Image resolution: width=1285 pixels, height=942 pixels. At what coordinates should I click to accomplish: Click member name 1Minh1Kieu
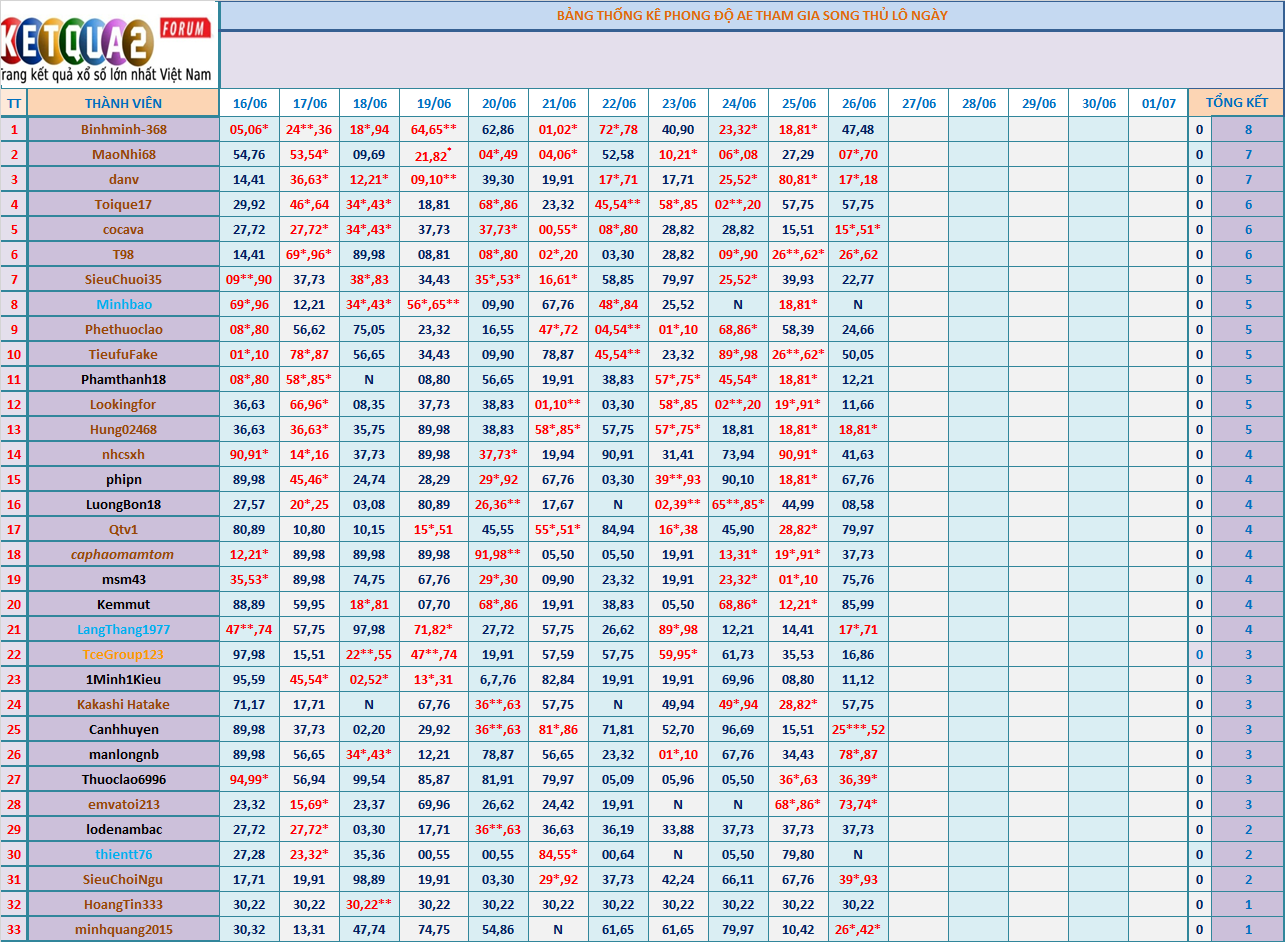[x=123, y=679]
